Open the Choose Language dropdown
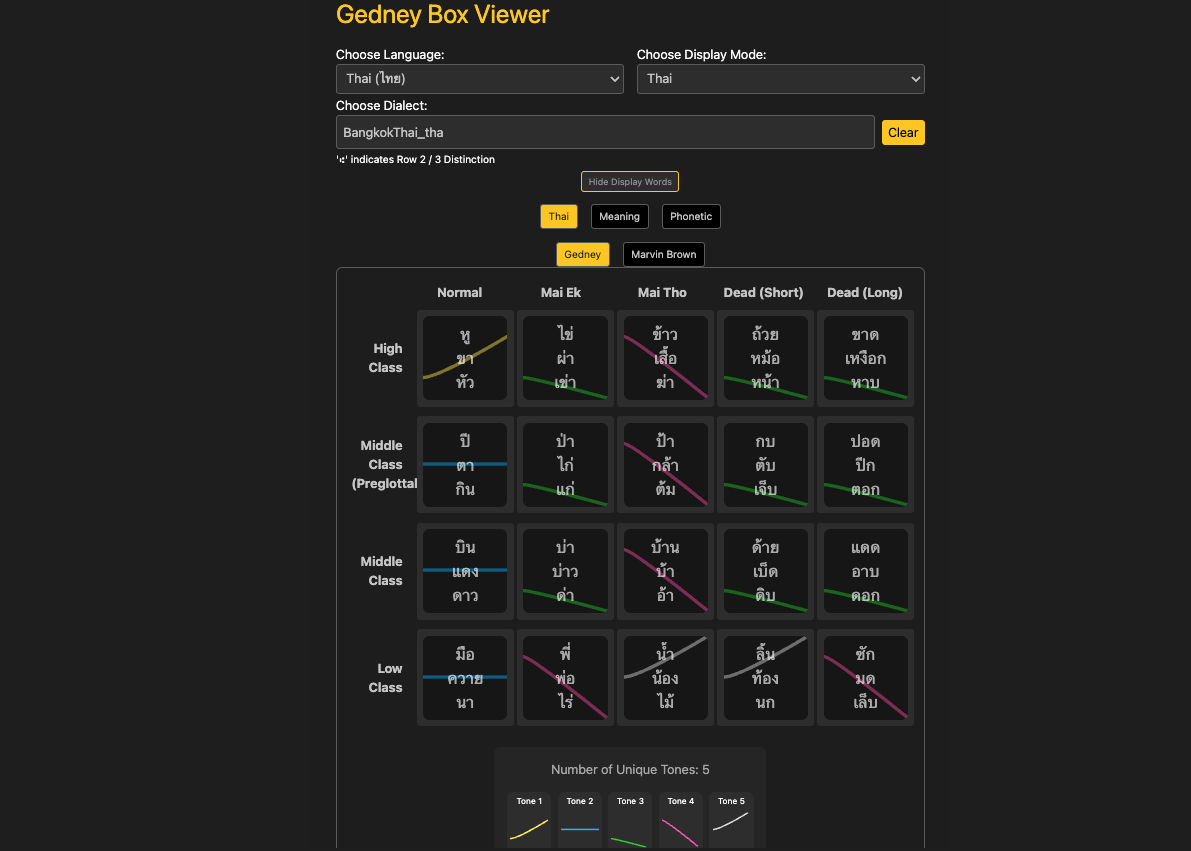Viewport: 1191px width, 851px height. (x=480, y=79)
